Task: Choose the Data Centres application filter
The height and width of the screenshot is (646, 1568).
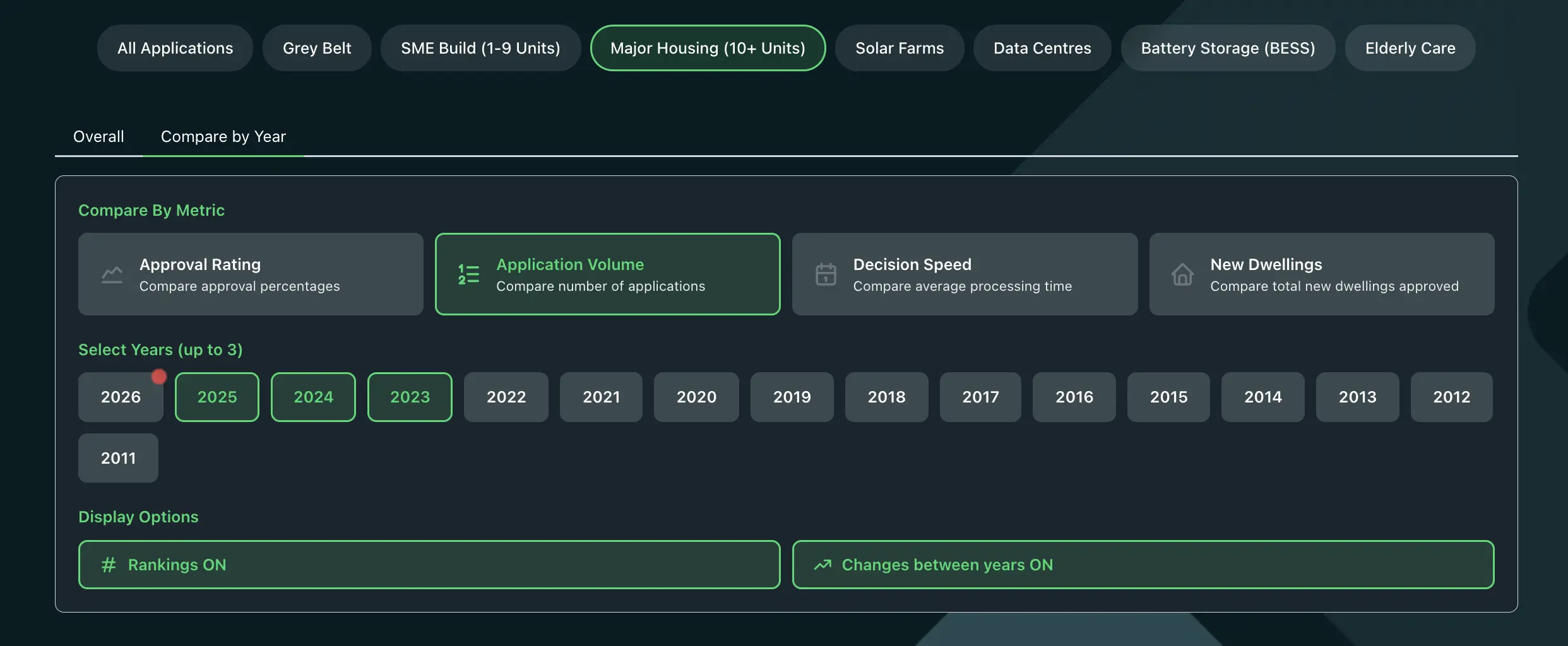Action: pyautogui.click(x=1042, y=47)
